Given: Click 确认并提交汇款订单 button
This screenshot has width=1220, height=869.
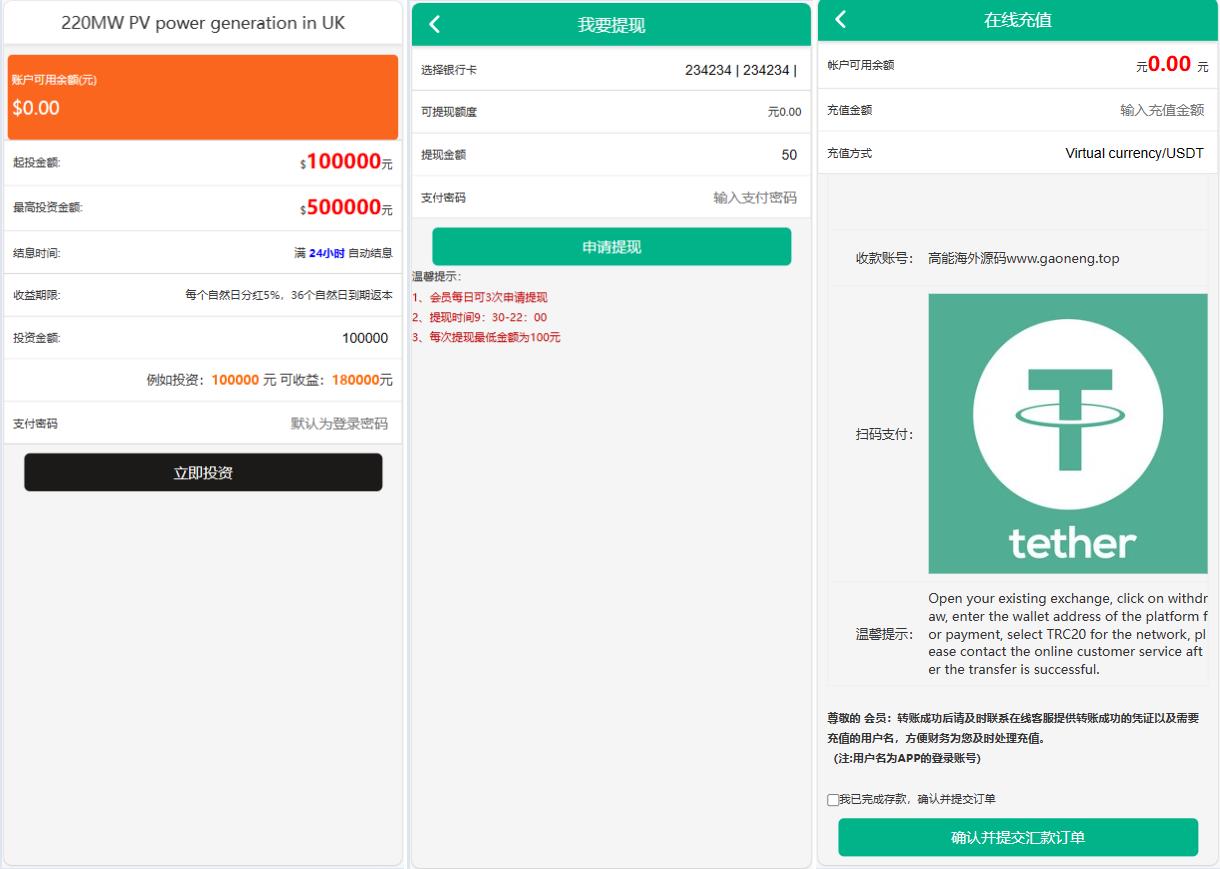Looking at the screenshot, I should pyautogui.click(x=1017, y=837).
